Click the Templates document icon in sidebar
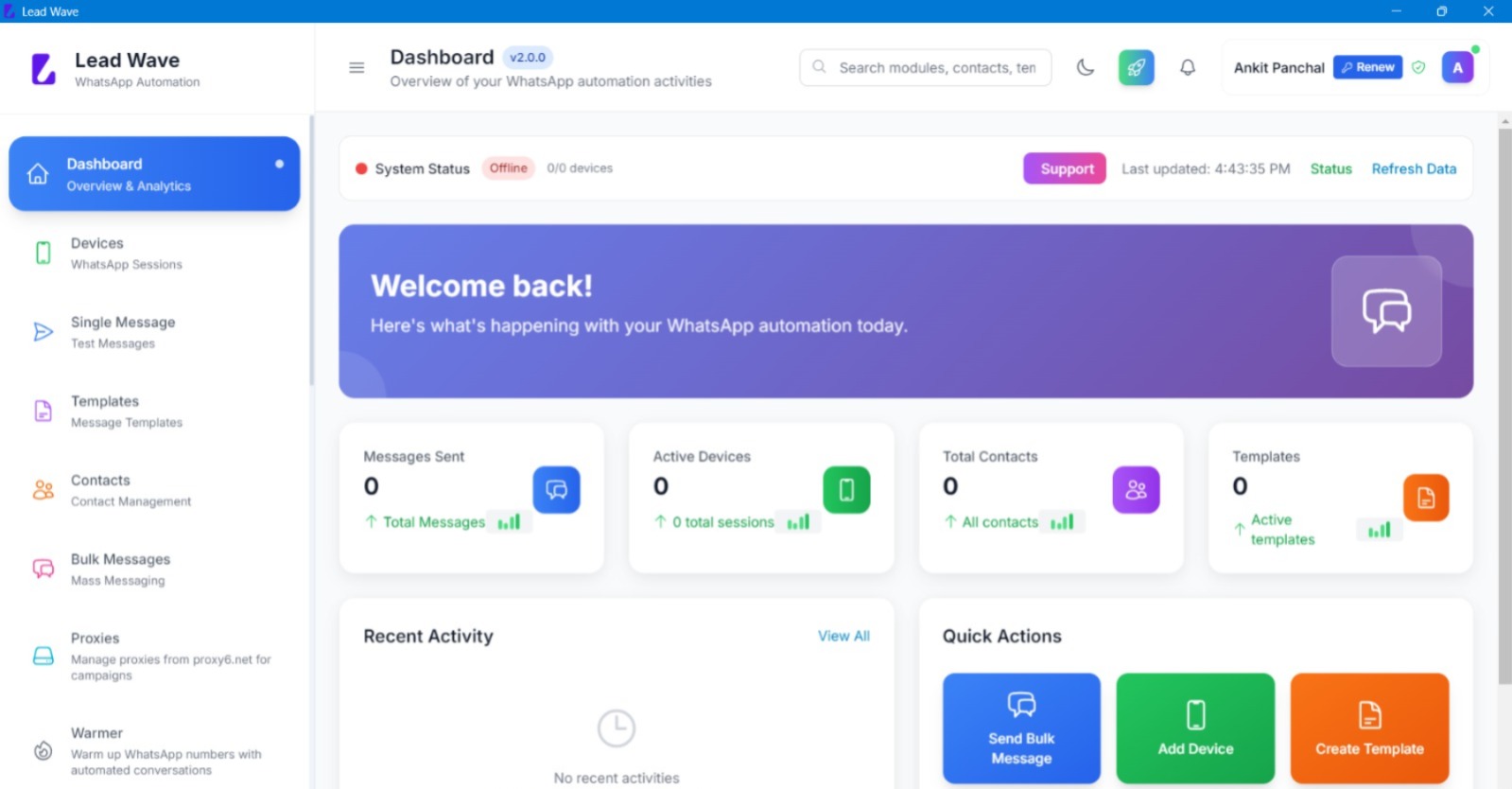Screen dimensions: 1512x789 pyautogui.click(x=43, y=411)
